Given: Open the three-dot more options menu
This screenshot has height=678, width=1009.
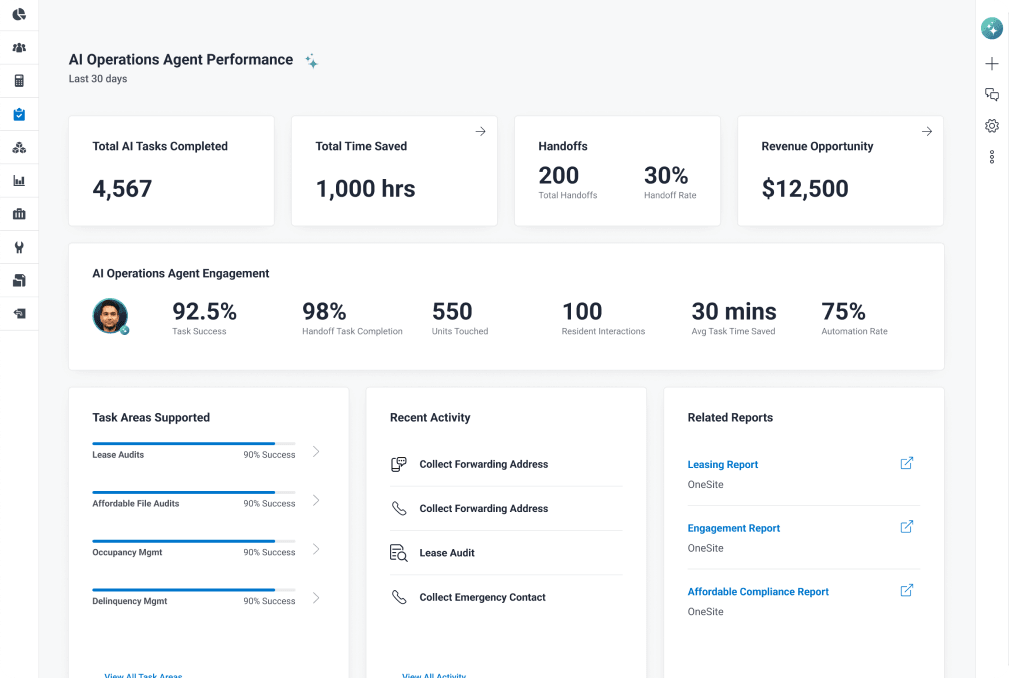Looking at the screenshot, I should click(x=992, y=157).
